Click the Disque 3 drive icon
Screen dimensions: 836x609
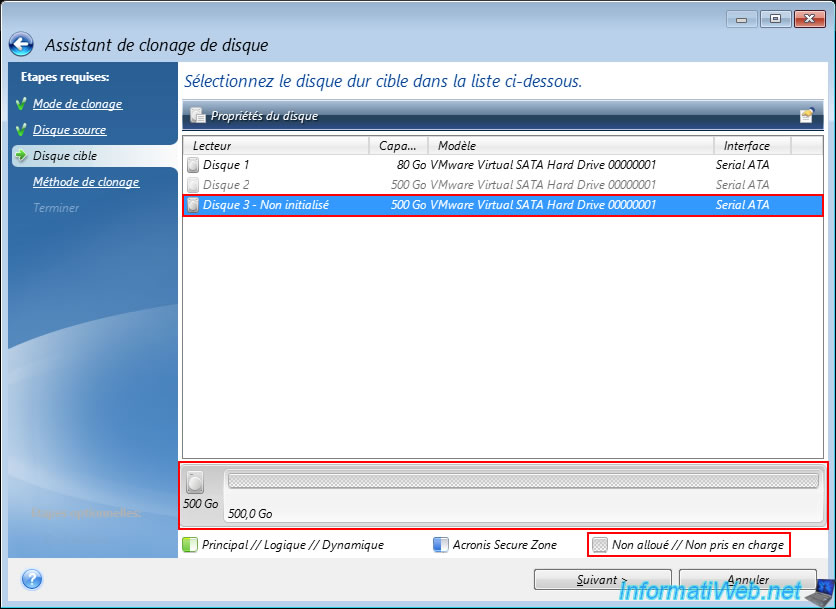click(x=193, y=205)
